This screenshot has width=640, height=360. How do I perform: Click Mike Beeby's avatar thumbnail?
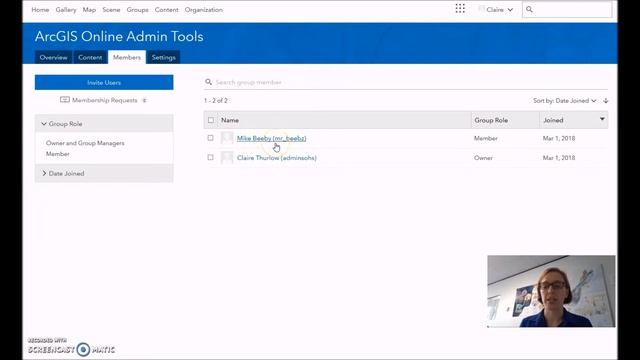(227, 138)
